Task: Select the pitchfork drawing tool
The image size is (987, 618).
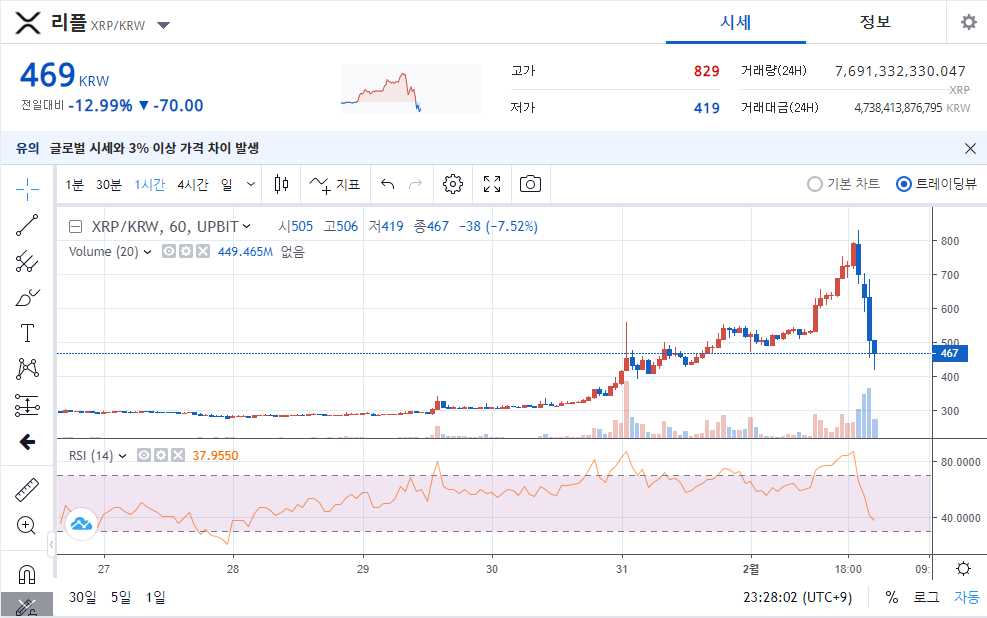Action: [x=27, y=262]
